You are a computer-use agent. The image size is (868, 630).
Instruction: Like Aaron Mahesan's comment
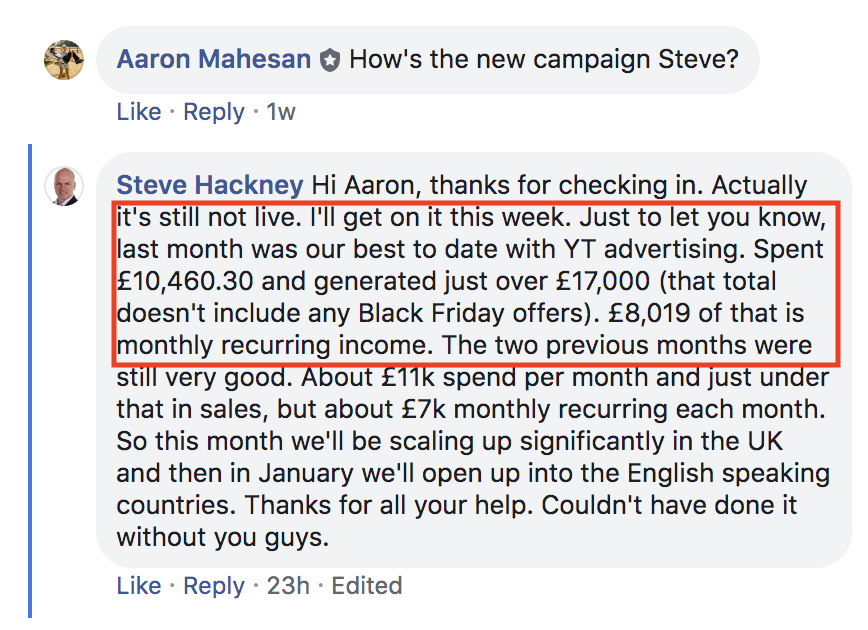click(138, 112)
